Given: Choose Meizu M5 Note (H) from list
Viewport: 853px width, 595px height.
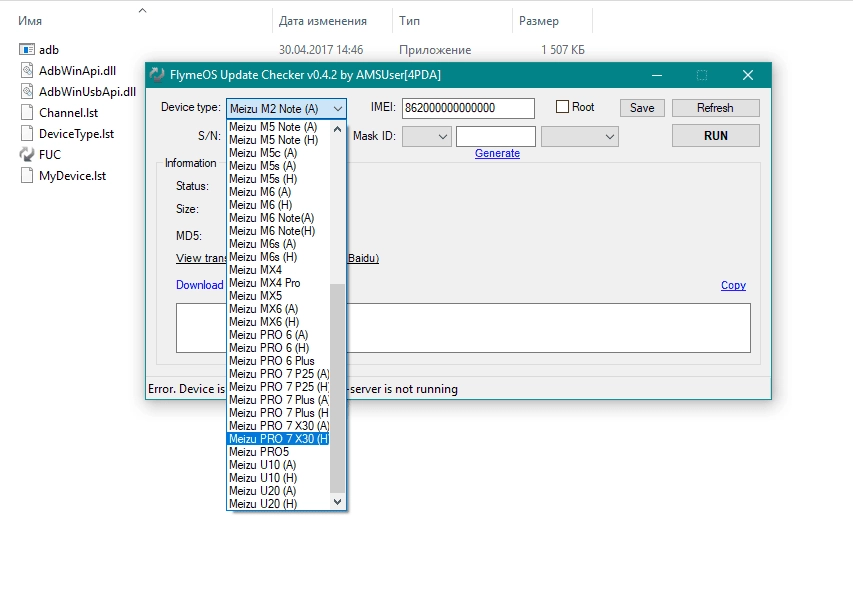Looking at the screenshot, I should coord(278,140).
